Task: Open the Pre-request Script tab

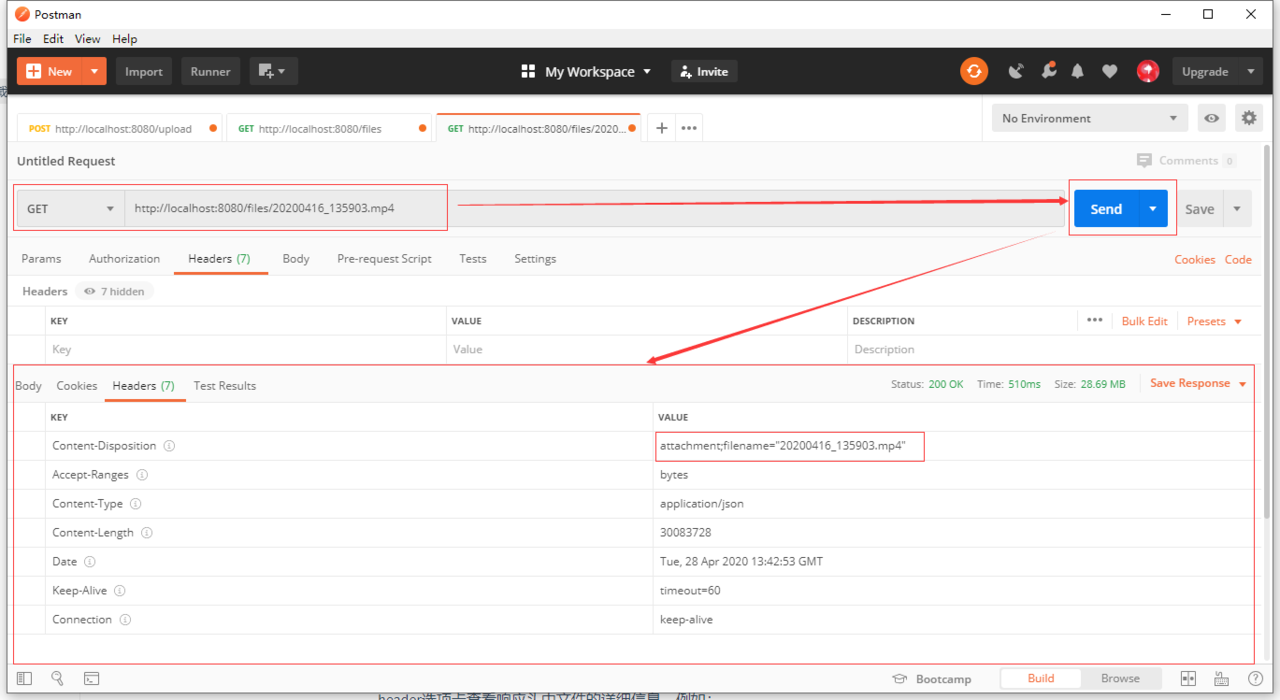Action: point(384,258)
